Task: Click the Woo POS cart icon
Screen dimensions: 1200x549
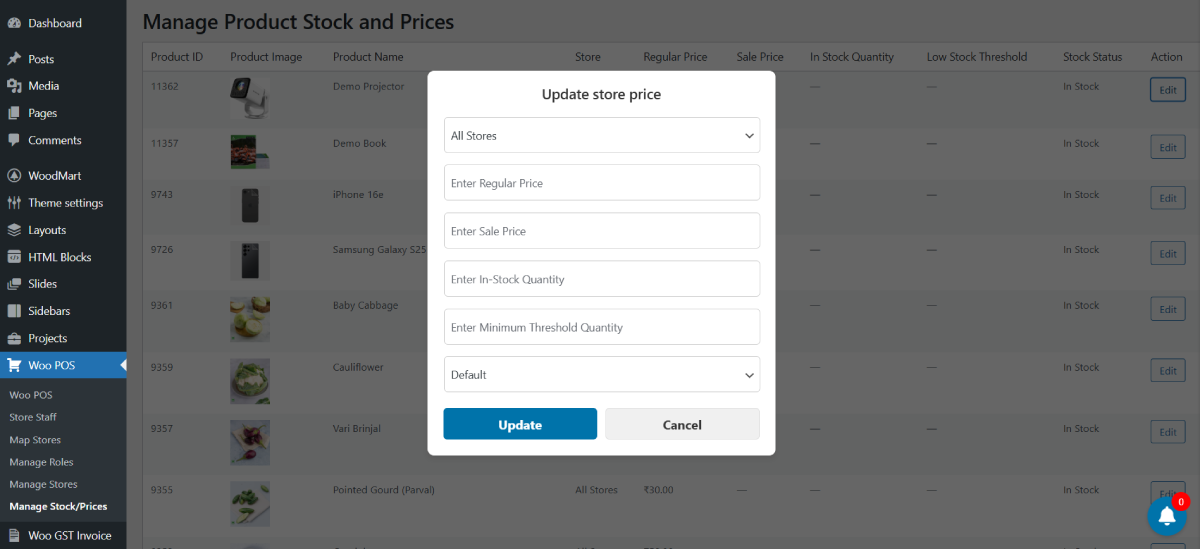Action: pos(14,365)
